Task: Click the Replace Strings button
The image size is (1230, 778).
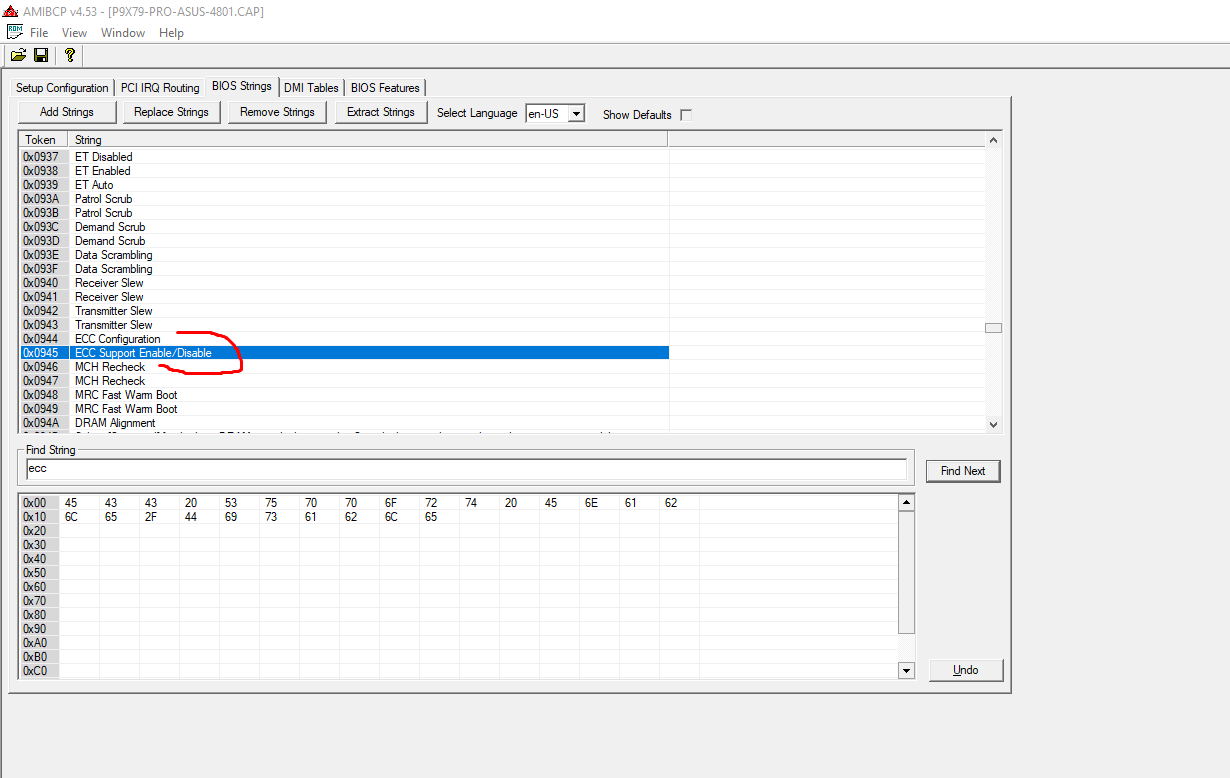Action: click(x=171, y=112)
